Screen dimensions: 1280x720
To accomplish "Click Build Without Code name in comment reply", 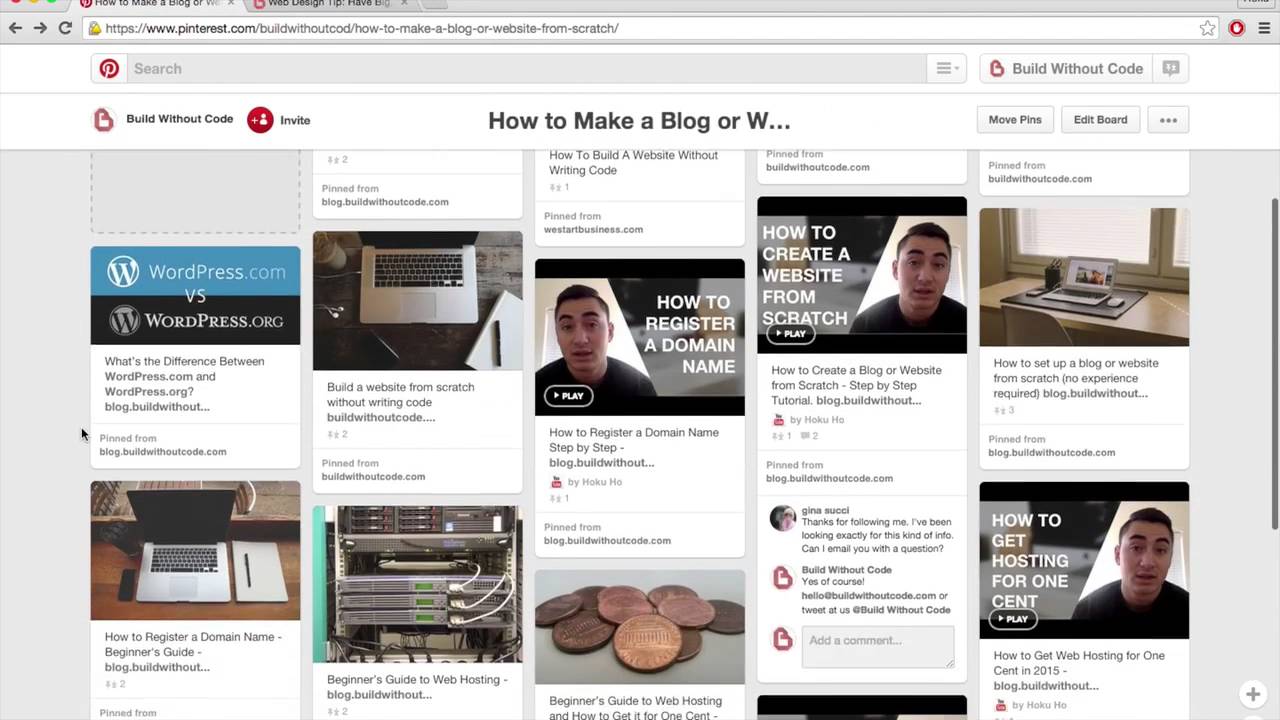I will (846, 570).
